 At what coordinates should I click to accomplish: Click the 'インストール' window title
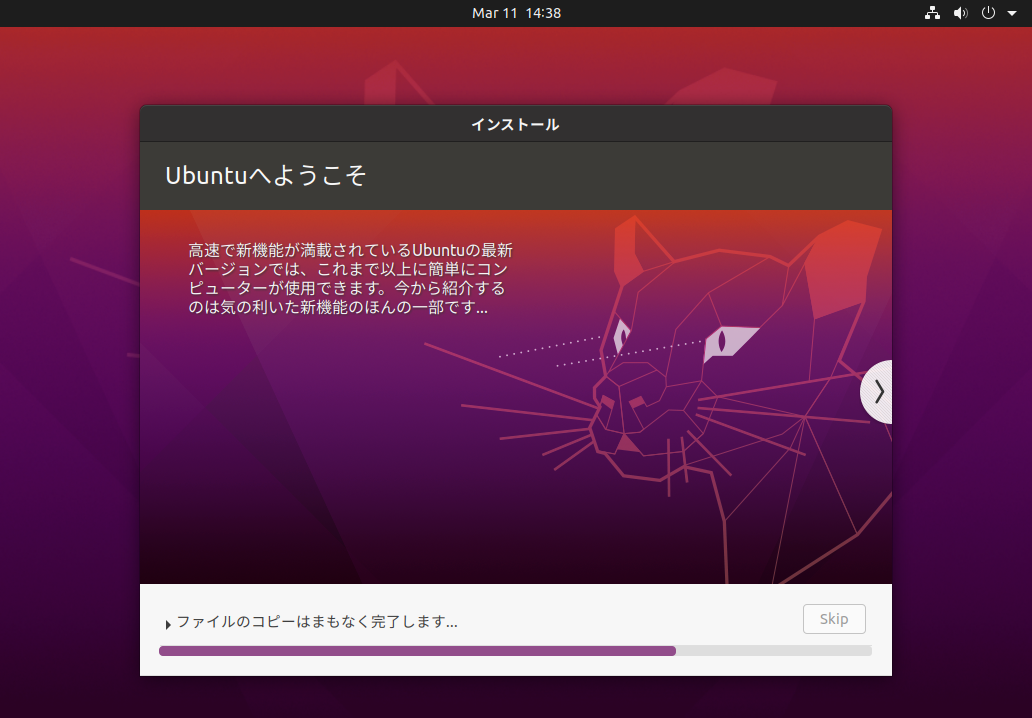(515, 124)
